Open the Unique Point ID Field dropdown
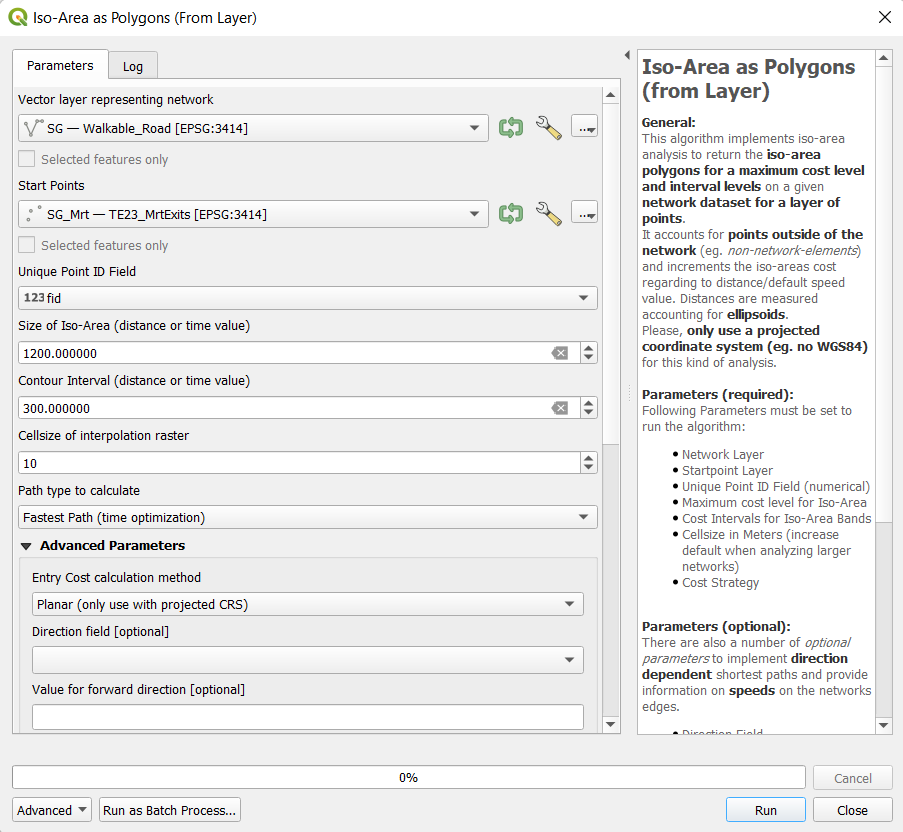This screenshot has height=832, width=903. coord(308,298)
